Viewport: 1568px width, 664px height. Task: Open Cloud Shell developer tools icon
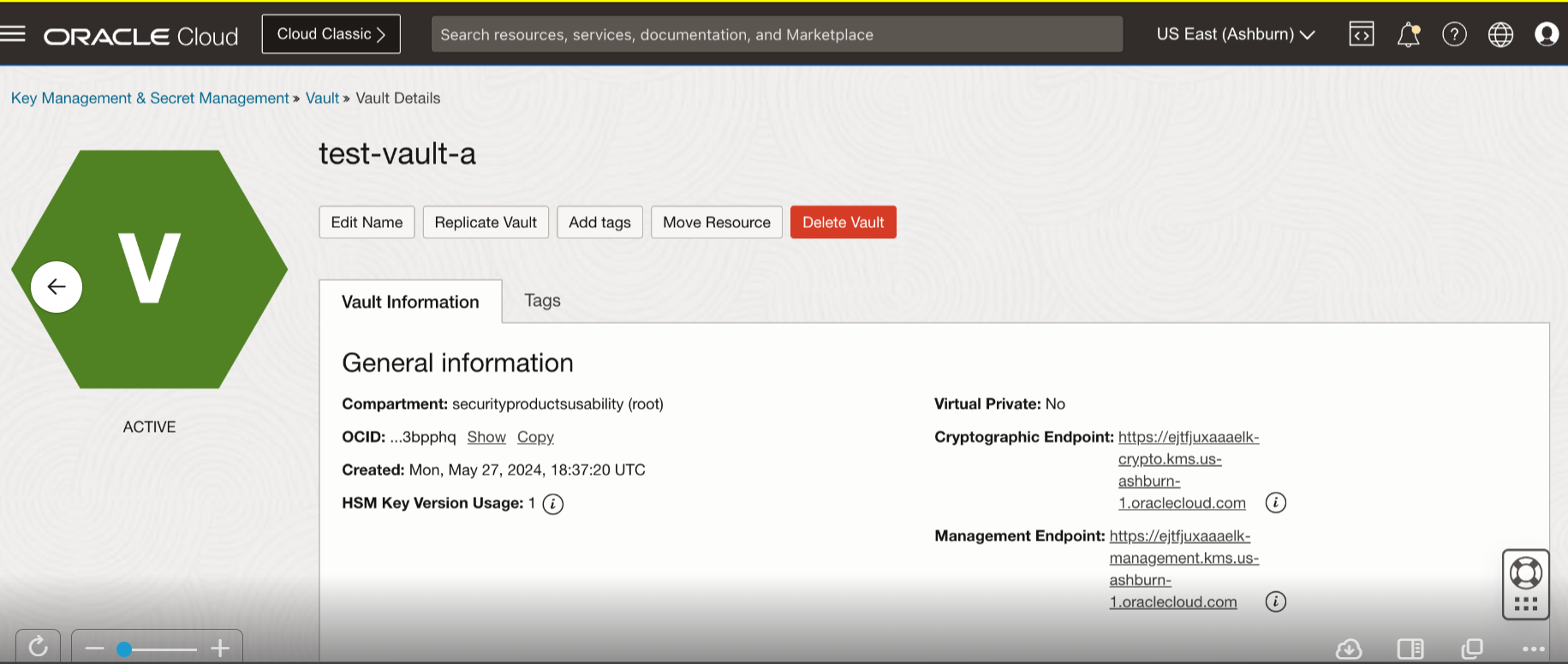pyautogui.click(x=1362, y=34)
